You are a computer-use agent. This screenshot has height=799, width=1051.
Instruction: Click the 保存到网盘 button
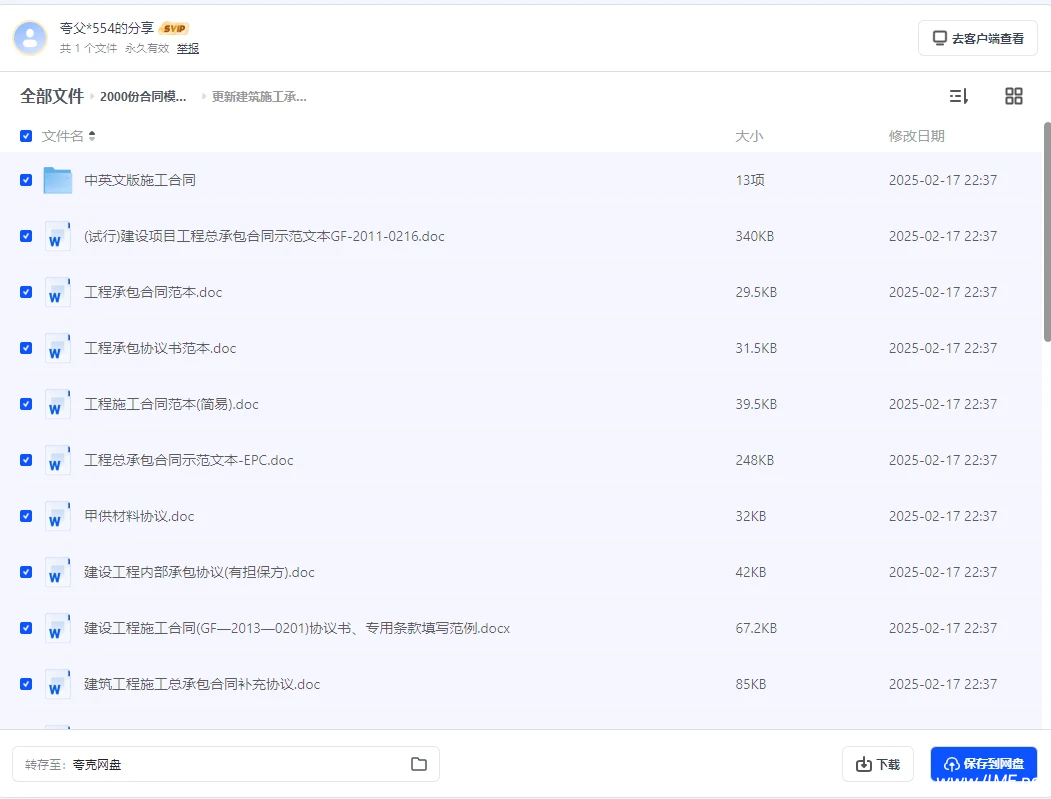[x=983, y=764]
